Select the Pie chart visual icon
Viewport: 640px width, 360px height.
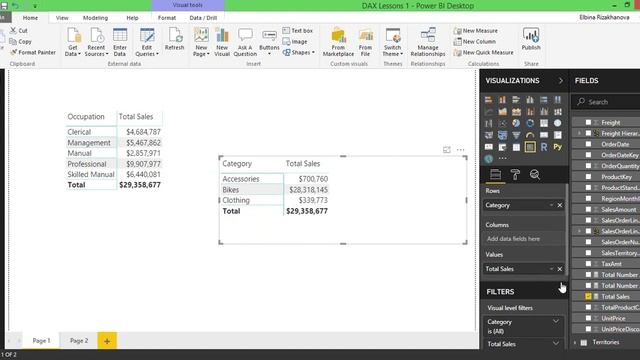tap(516, 123)
